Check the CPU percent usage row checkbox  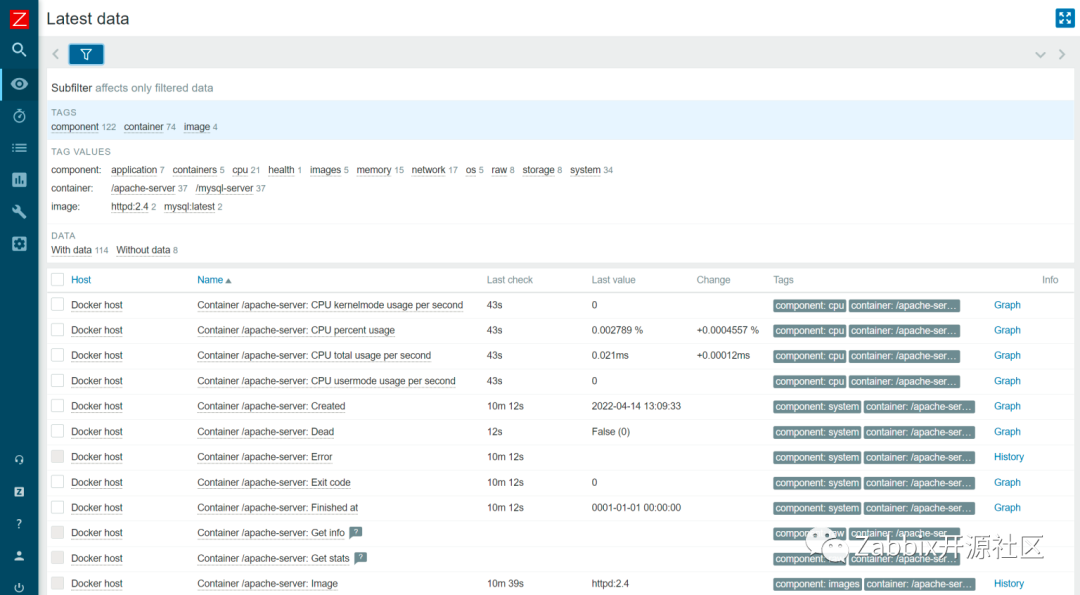point(58,330)
